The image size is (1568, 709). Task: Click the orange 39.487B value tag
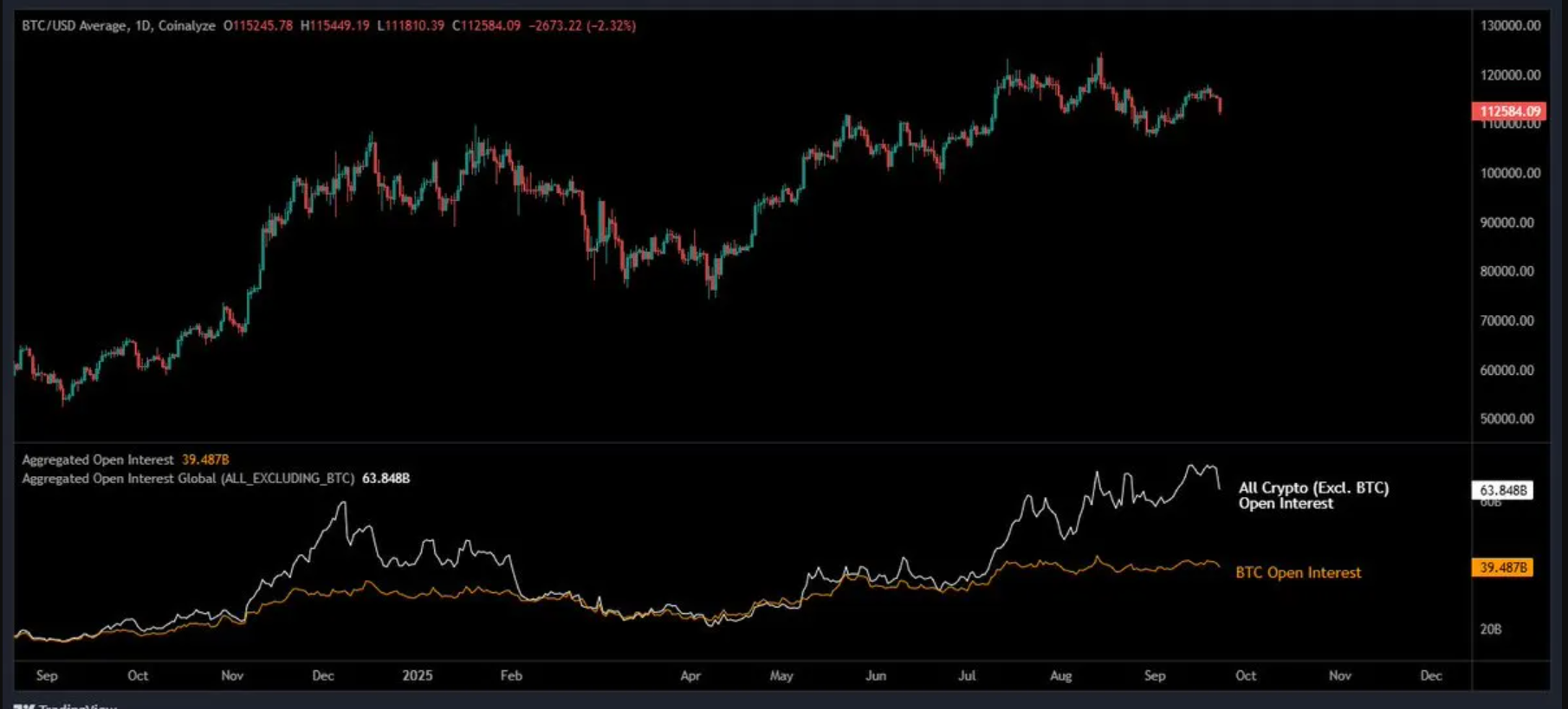pos(1502,568)
